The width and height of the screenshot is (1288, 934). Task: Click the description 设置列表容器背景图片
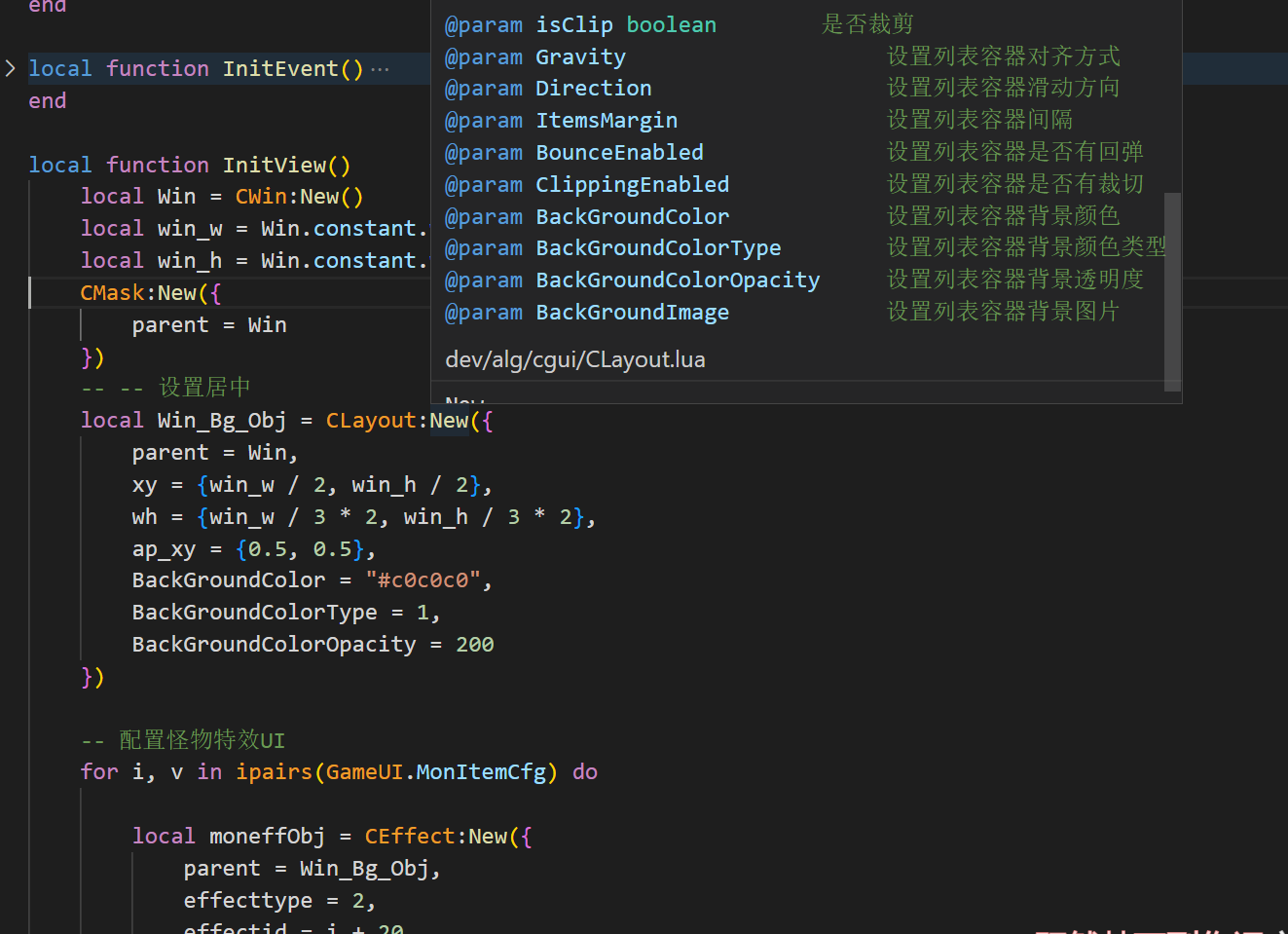click(x=1004, y=312)
